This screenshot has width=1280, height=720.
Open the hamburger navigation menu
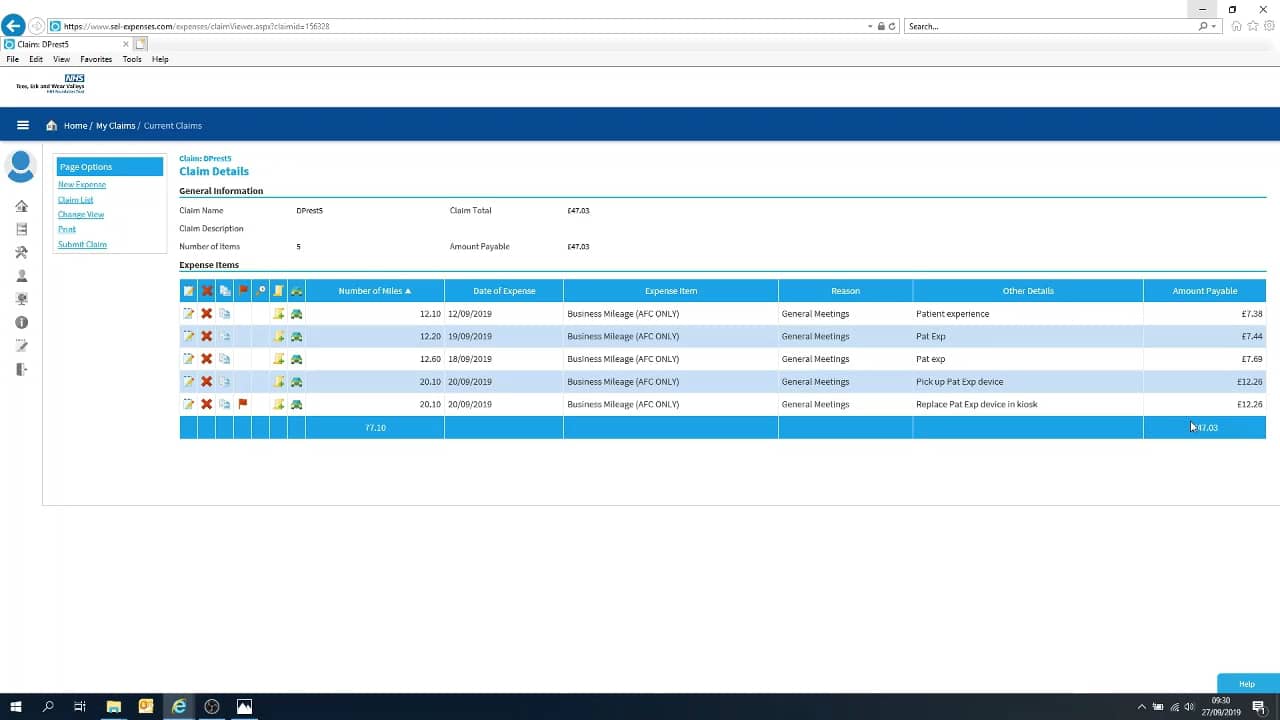click(x=23, y=125)
